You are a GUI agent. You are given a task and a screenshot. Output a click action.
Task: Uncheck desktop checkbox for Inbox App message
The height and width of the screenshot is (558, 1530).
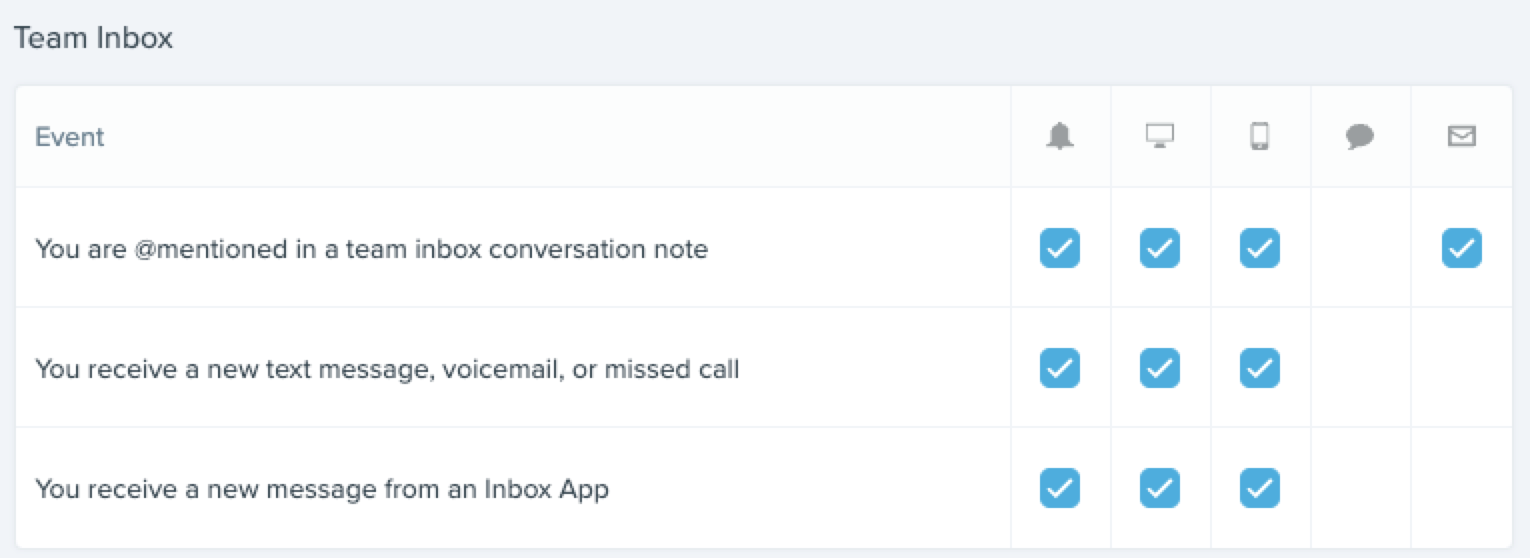coord(1160,488)
